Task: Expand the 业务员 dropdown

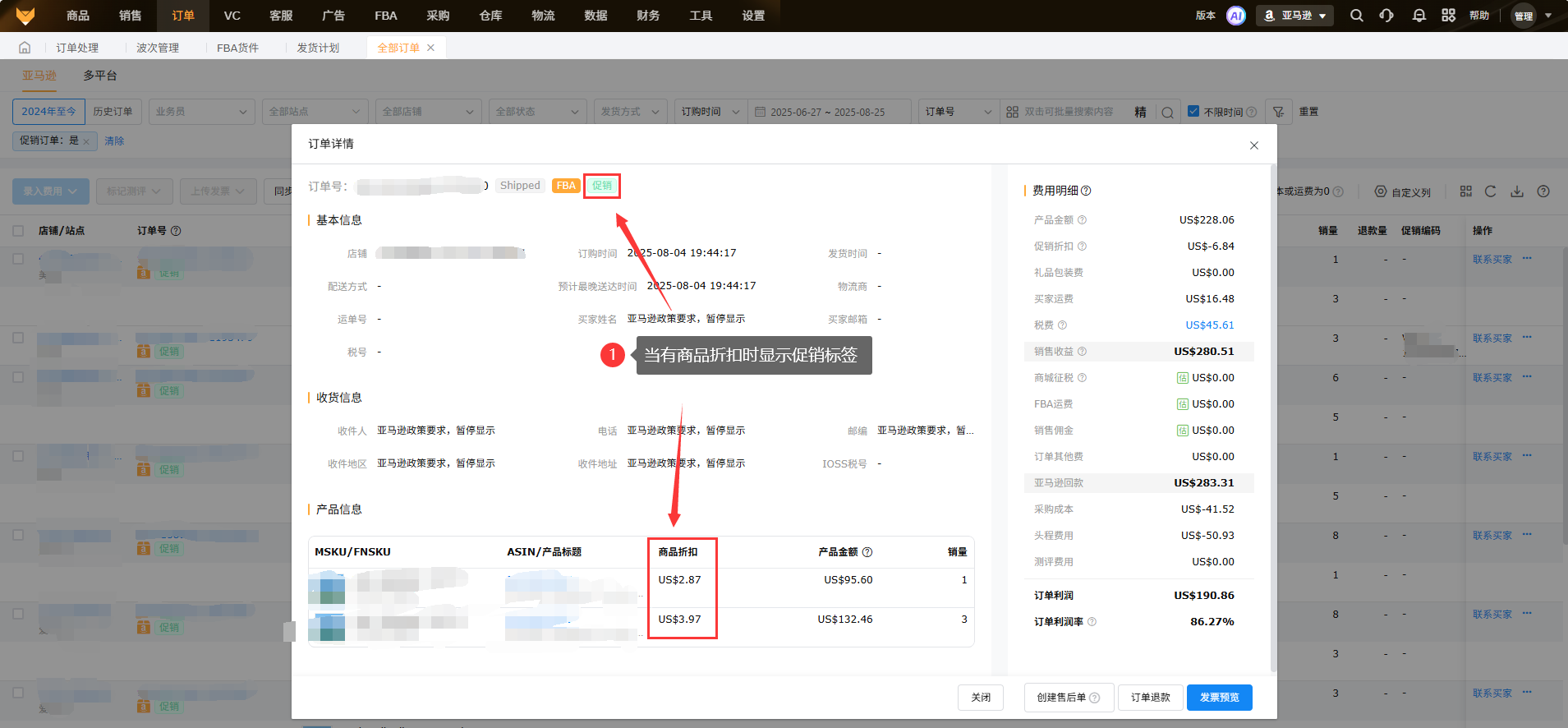Action: [x=202, y=112]
